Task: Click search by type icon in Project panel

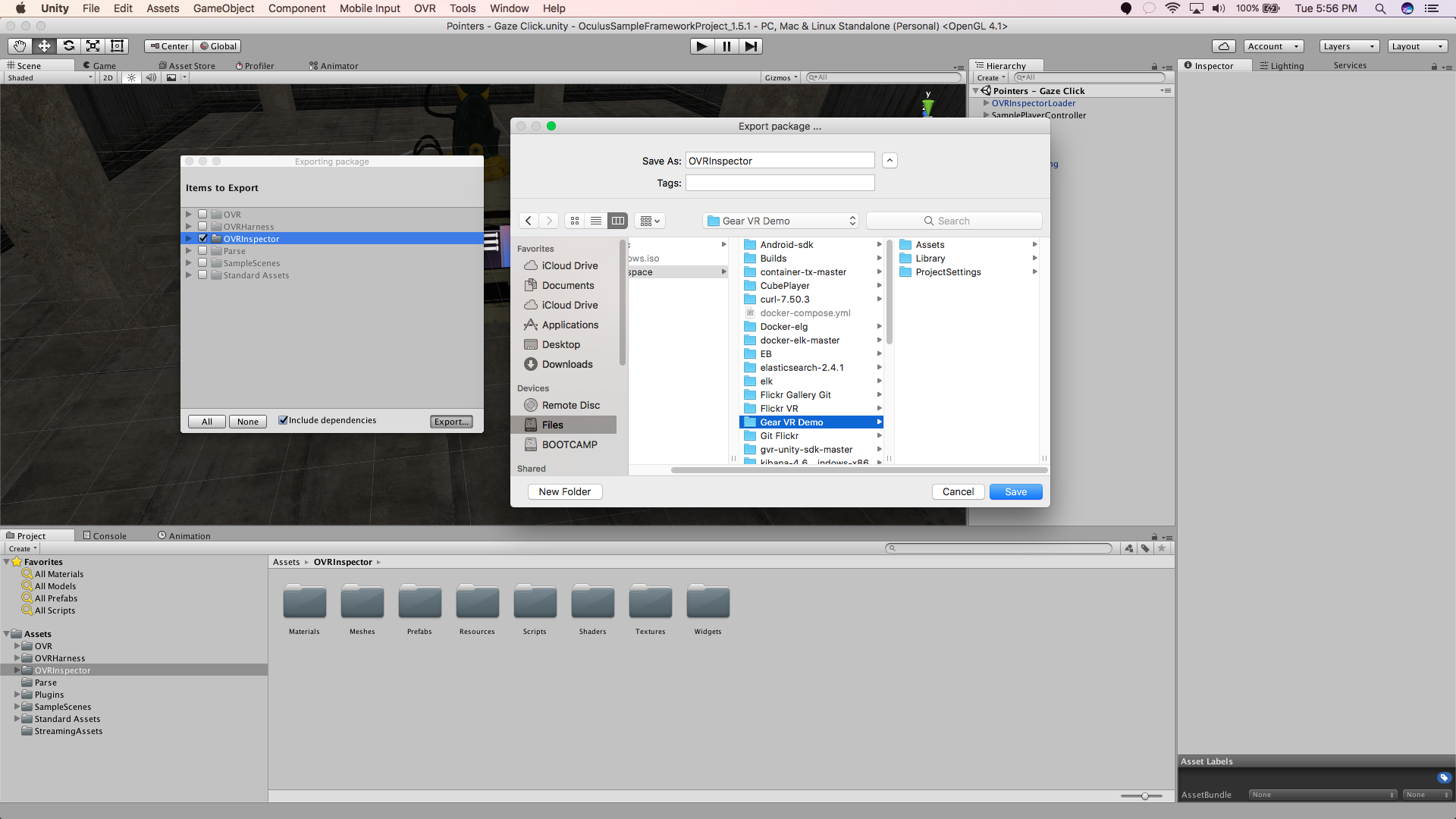Action: 1129,548
